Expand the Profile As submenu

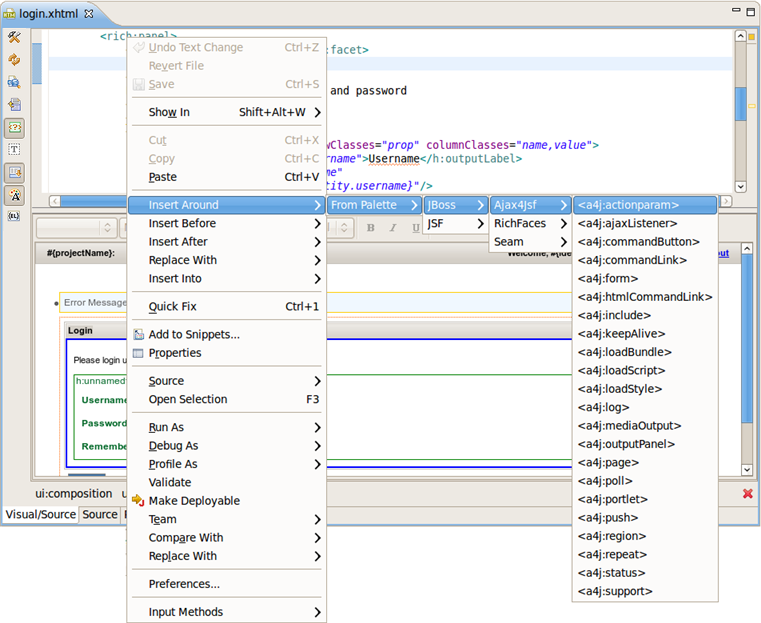click(x=227, y=464)
